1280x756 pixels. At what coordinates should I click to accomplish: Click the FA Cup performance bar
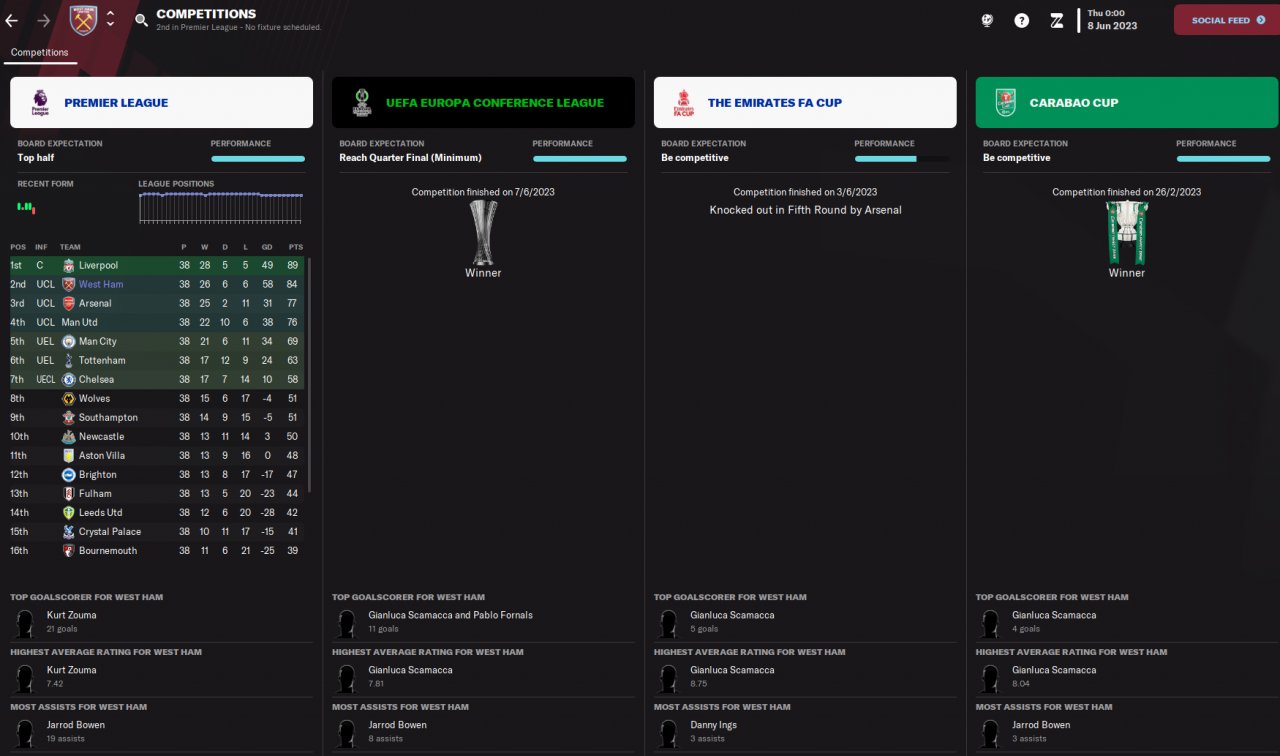click(x=902, y=158)
